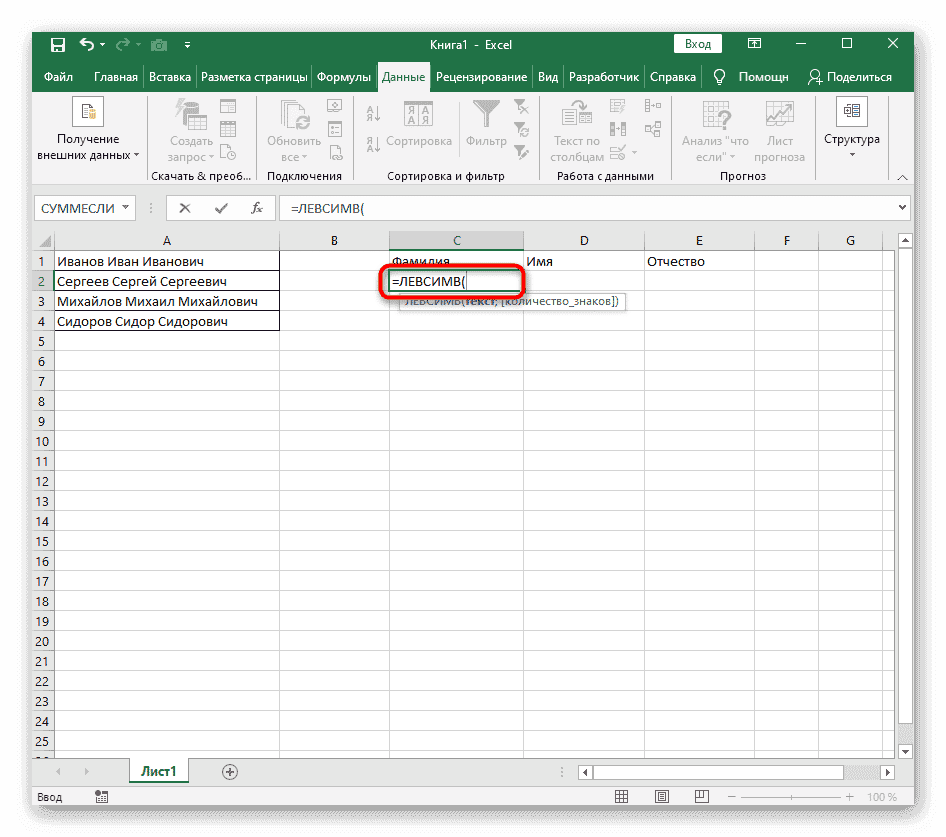Click the lightbulb Помощн search icon
Image resolution: width=946 pixels, height=837 pixels.
point(719,77)
